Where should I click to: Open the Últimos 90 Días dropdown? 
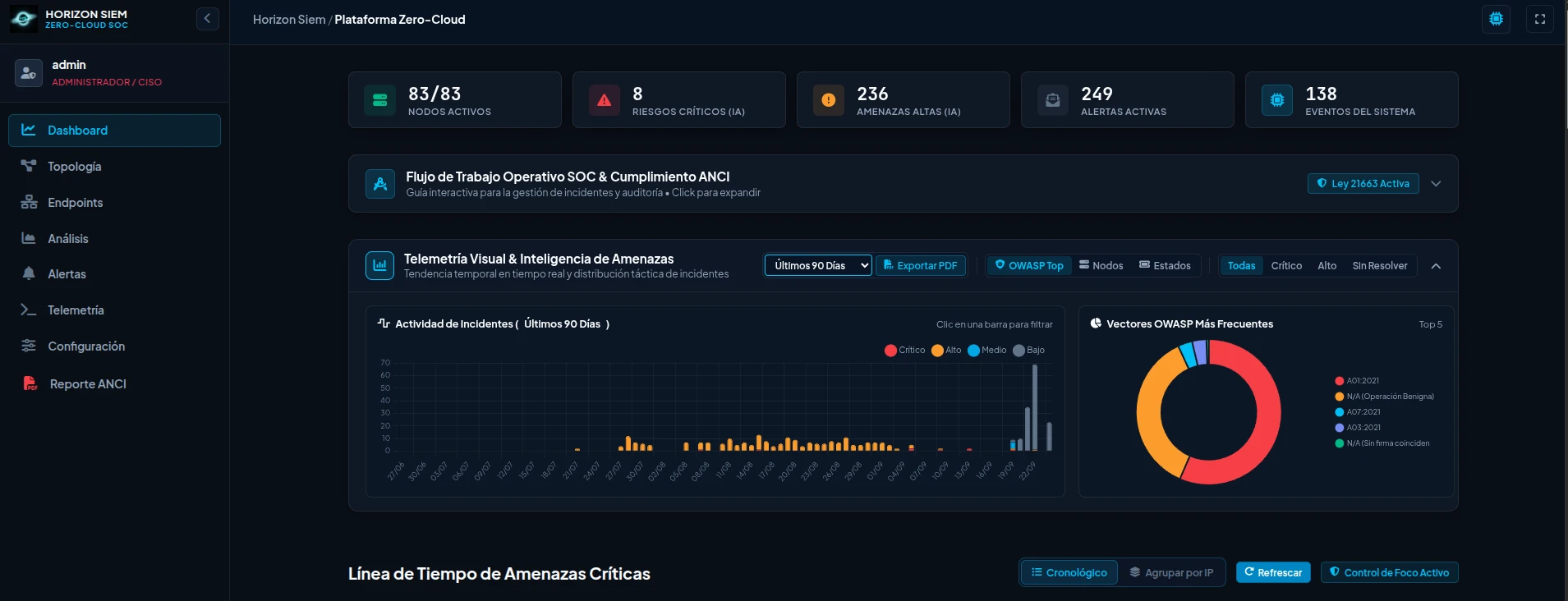click(818, 265)
